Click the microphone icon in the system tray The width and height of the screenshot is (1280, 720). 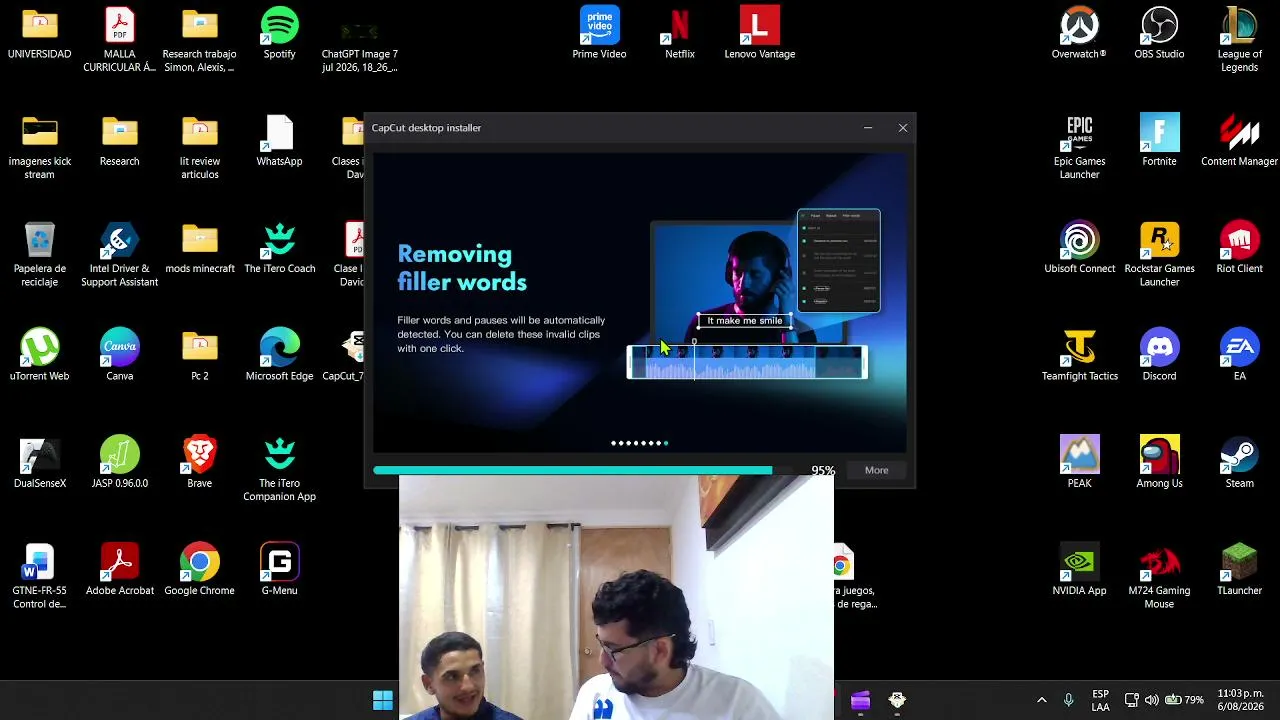[1069, 700]
